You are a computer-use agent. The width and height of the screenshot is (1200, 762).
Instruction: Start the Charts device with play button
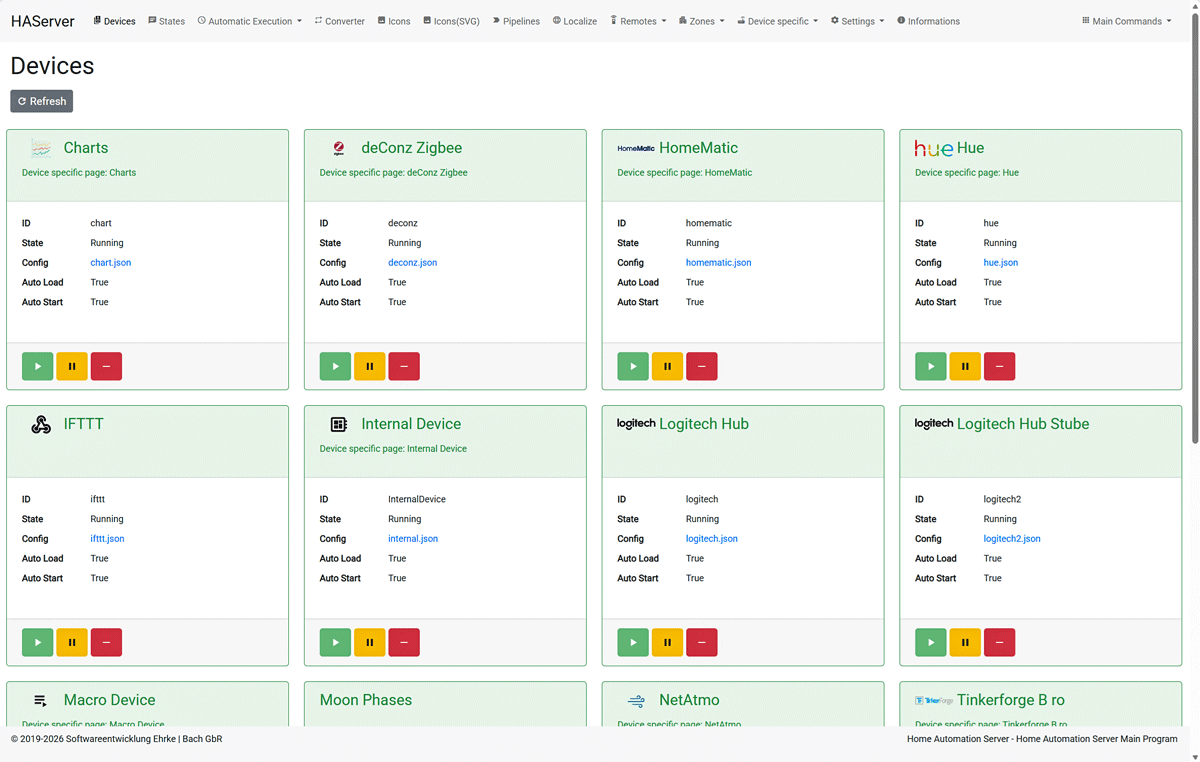pyautogui.click(x=38, y=366)
